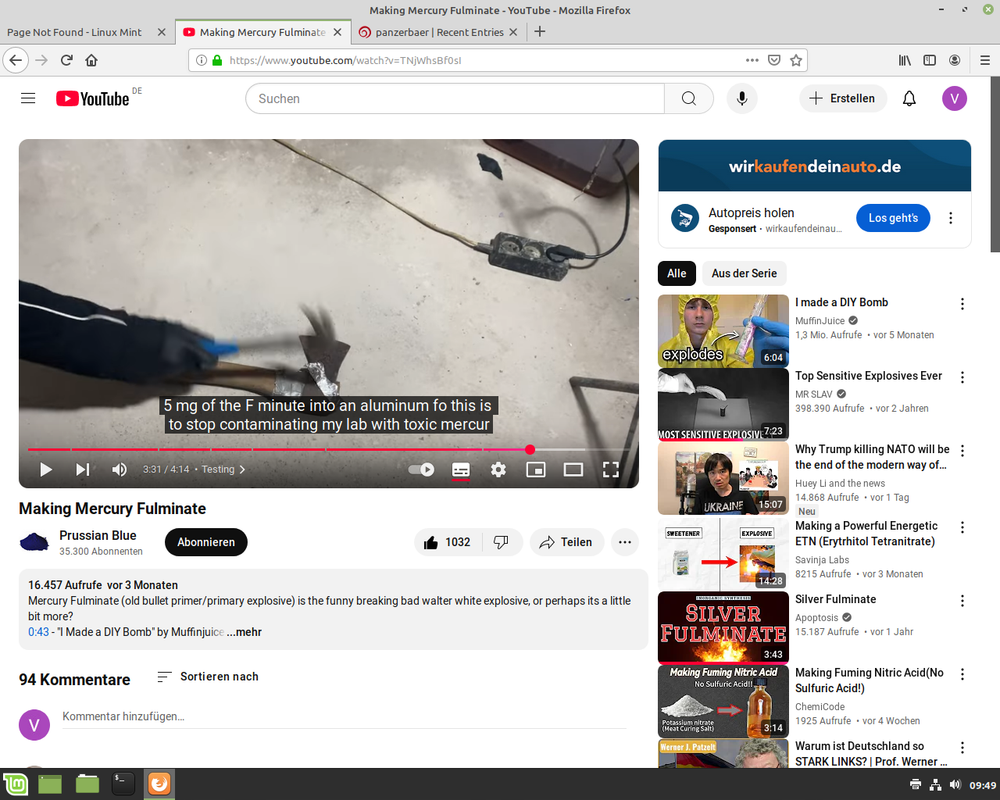
Task: Open the YouTube hamburger guide menu
Action: click(x=28, y=98)
